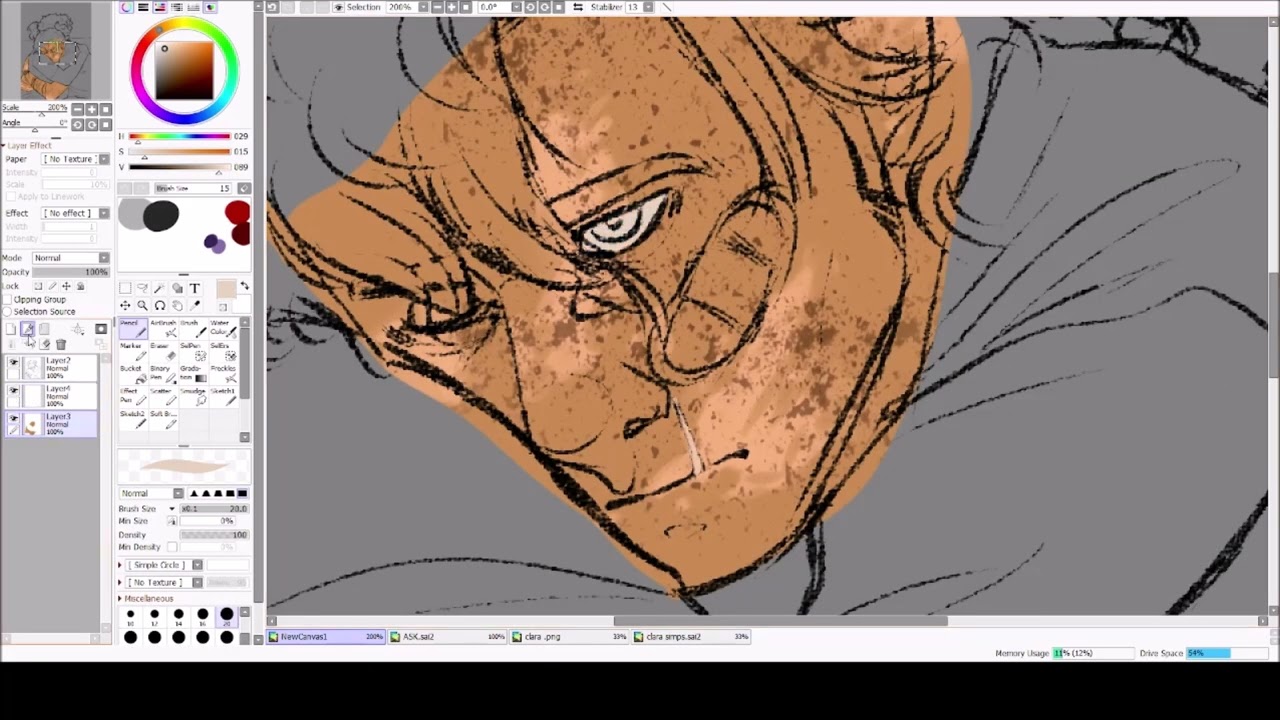This screenshot has width=1280, height=720.
Task: Select the Bucket fill tool
Action: [x=133, y=375]
